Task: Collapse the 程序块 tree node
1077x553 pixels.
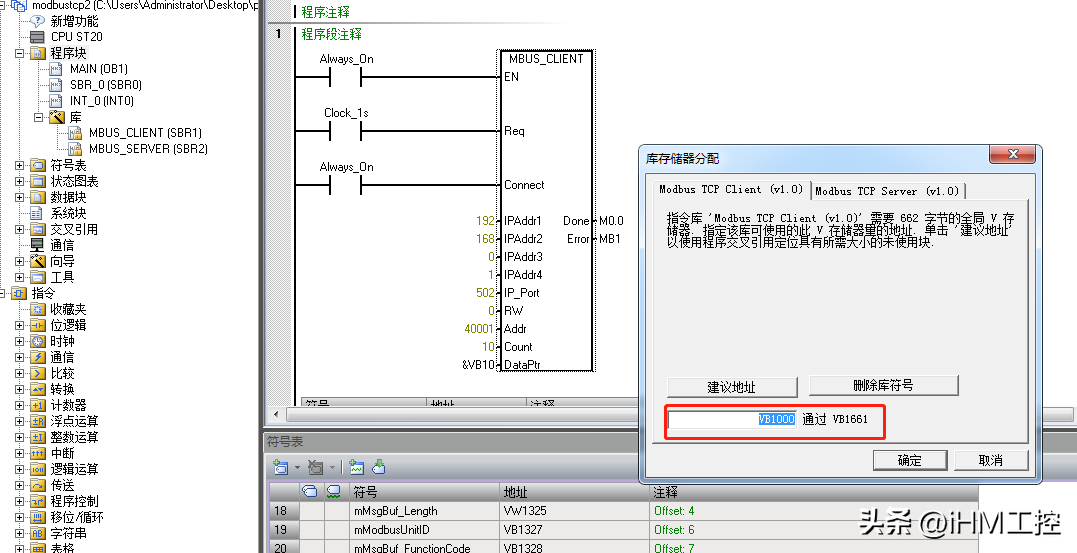Action: (x=20, y=53)
